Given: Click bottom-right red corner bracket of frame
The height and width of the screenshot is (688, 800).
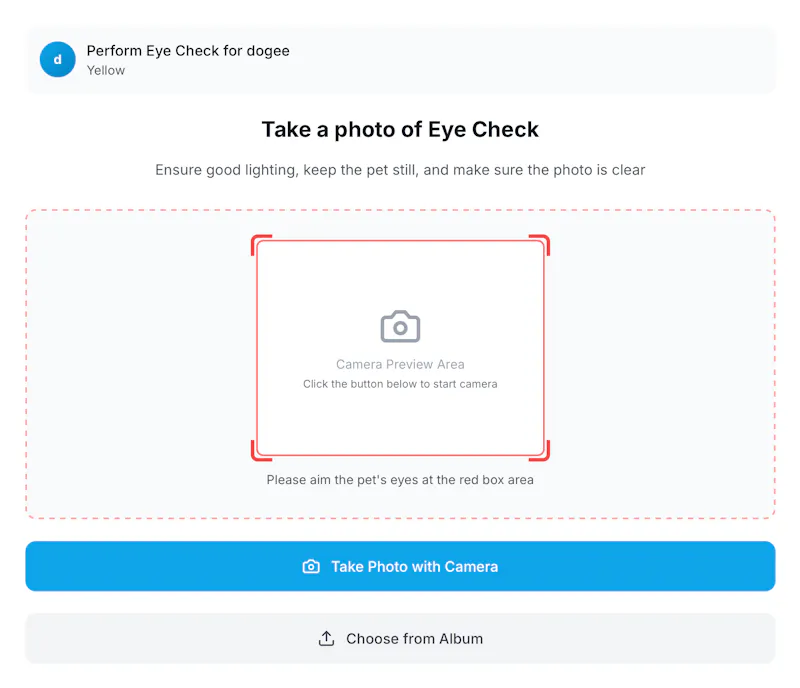Looking at the screenshot, I should [x=539, y=451].
